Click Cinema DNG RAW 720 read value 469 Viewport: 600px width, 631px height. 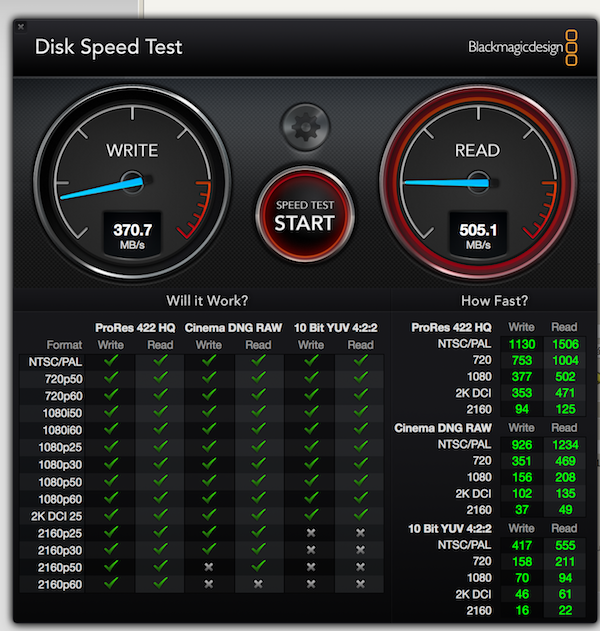pyautogui.click(x=565, y=461)
